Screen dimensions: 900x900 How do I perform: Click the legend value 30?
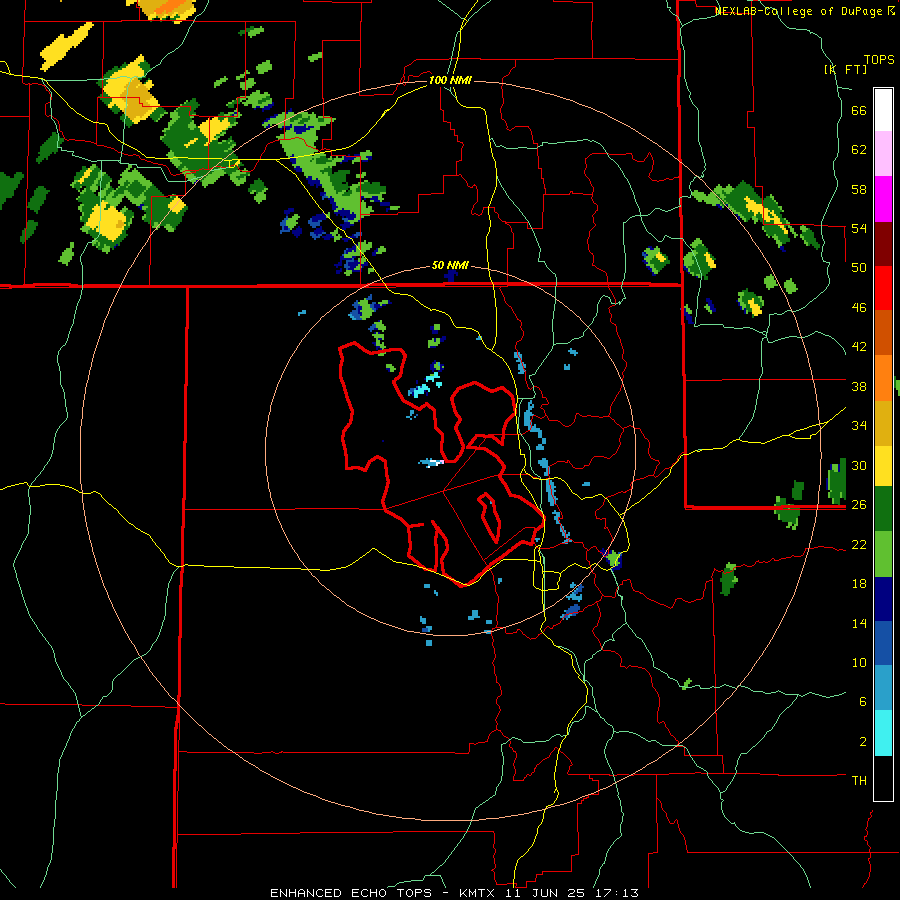(859, 465)
